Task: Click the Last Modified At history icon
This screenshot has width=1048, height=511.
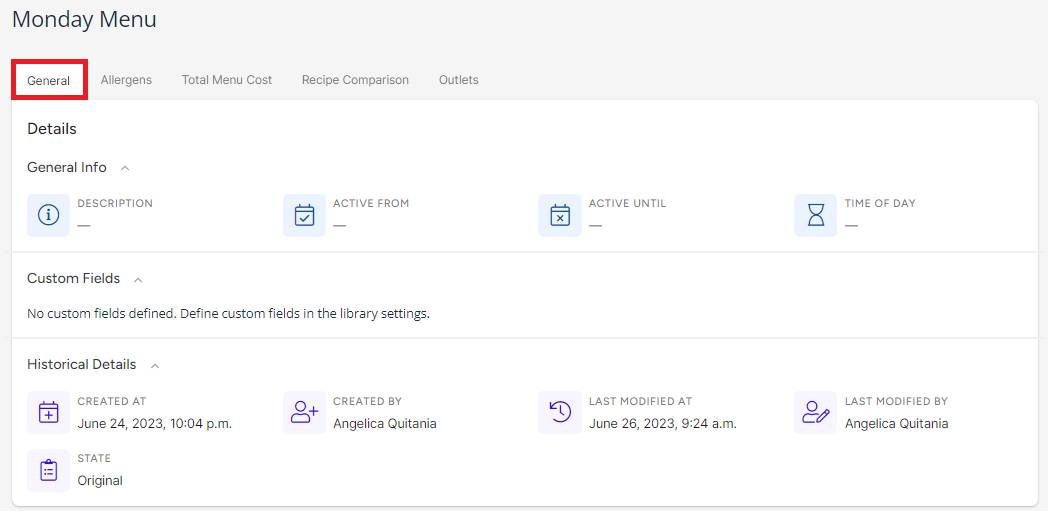Action: coord(559,412)
